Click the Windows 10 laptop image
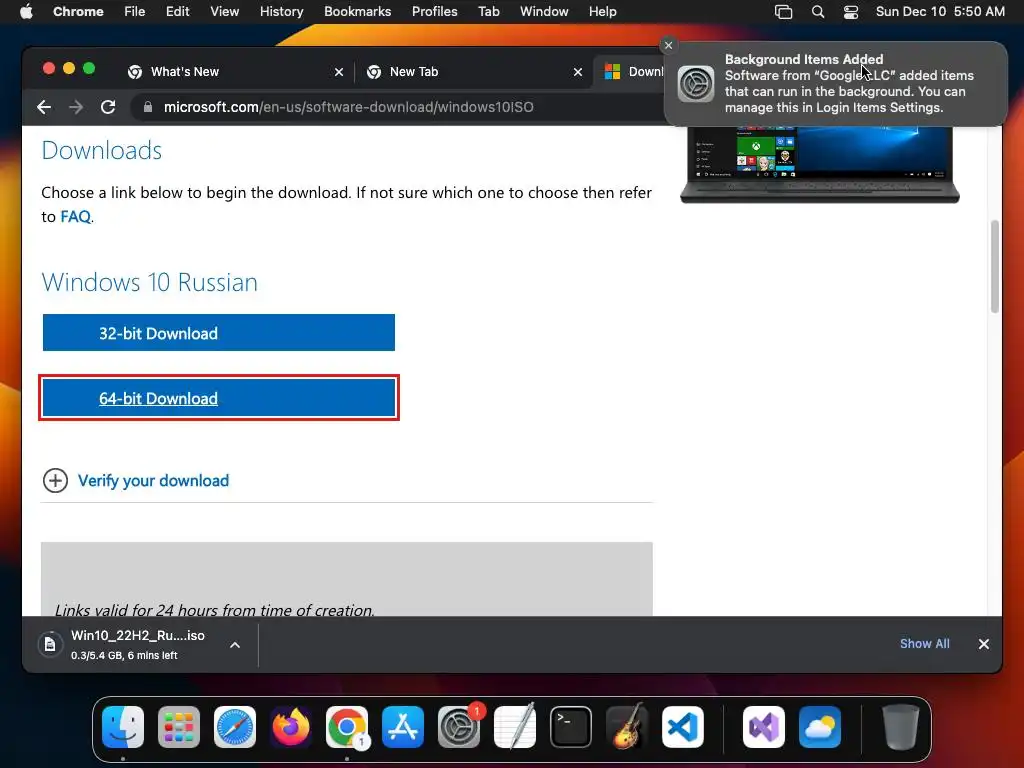 [x=820, y=163]
